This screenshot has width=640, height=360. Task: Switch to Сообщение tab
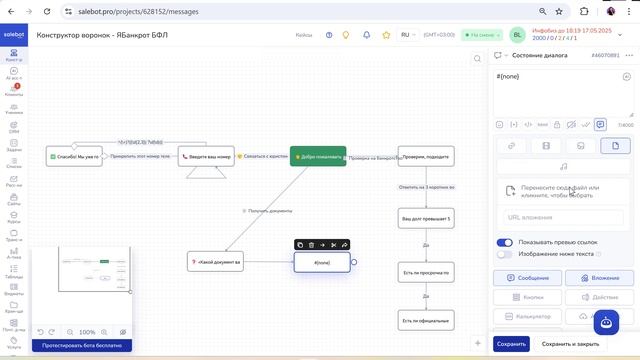[527, 278]
